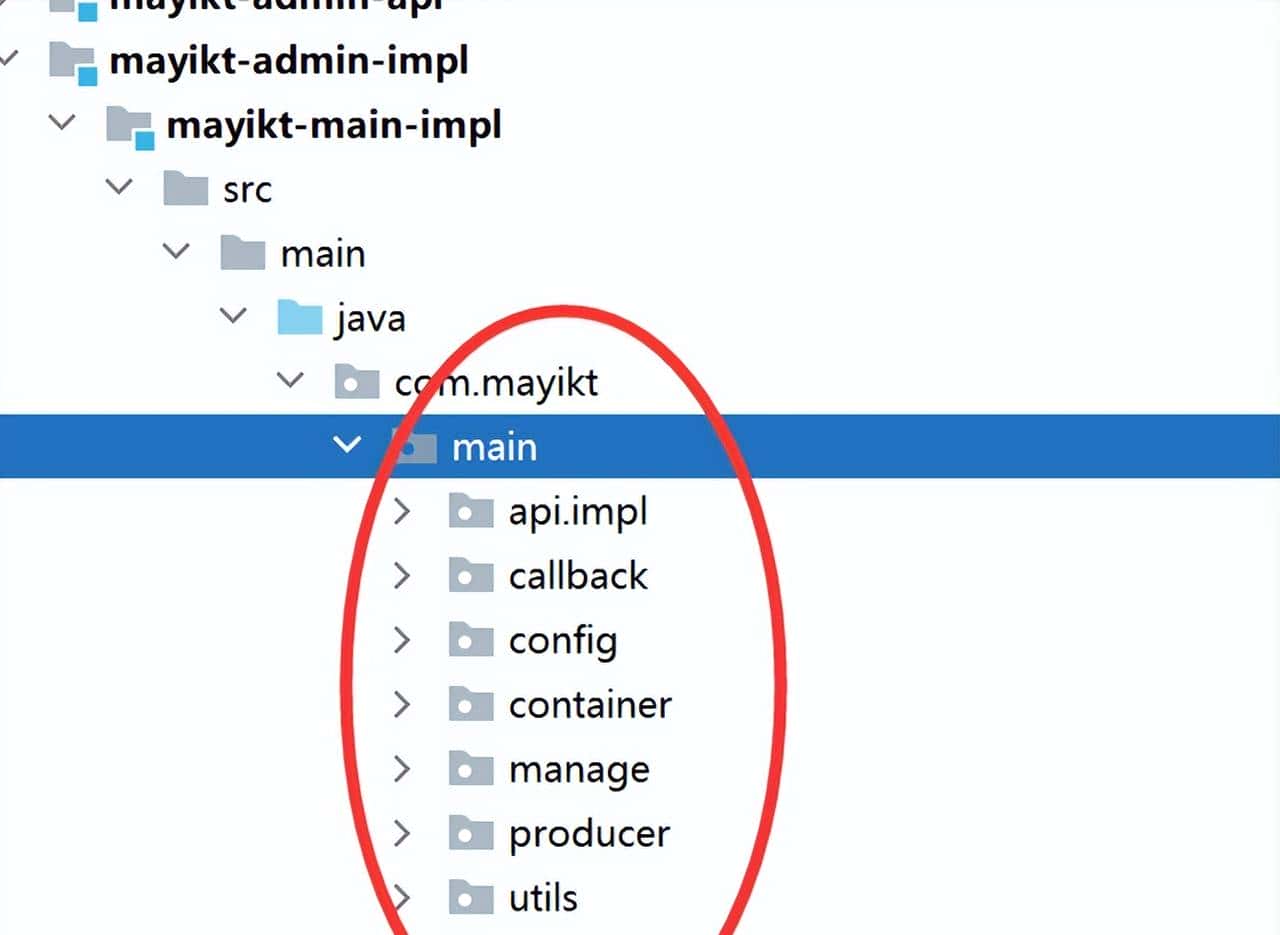The image size is (1280, 935).
Task: Select the mayikt-admin-impl module label
Action: [288, 62]
